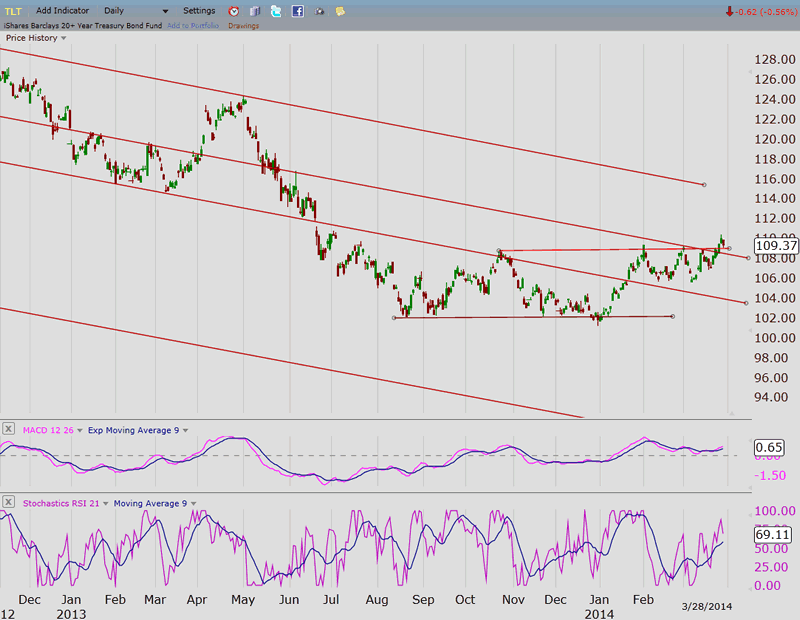Screen dimensions: 800x620
Task: Close the MACD indicator panel
Action: [x=8, y=429]
